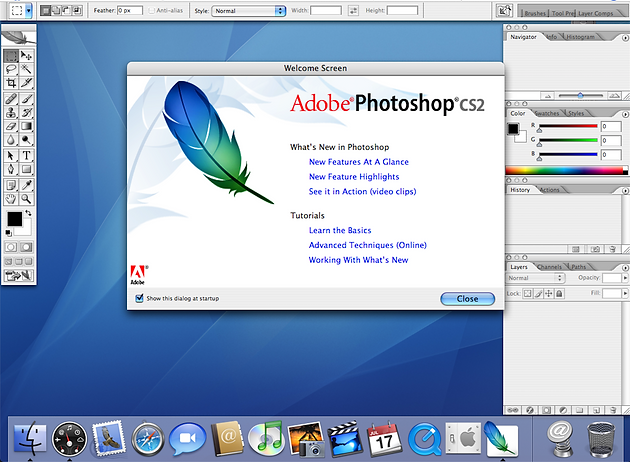This screenshot has width=630, height=462.
Task: Open the Layers panel options menu
Action: pyautogui.click(x=625, y=268)
